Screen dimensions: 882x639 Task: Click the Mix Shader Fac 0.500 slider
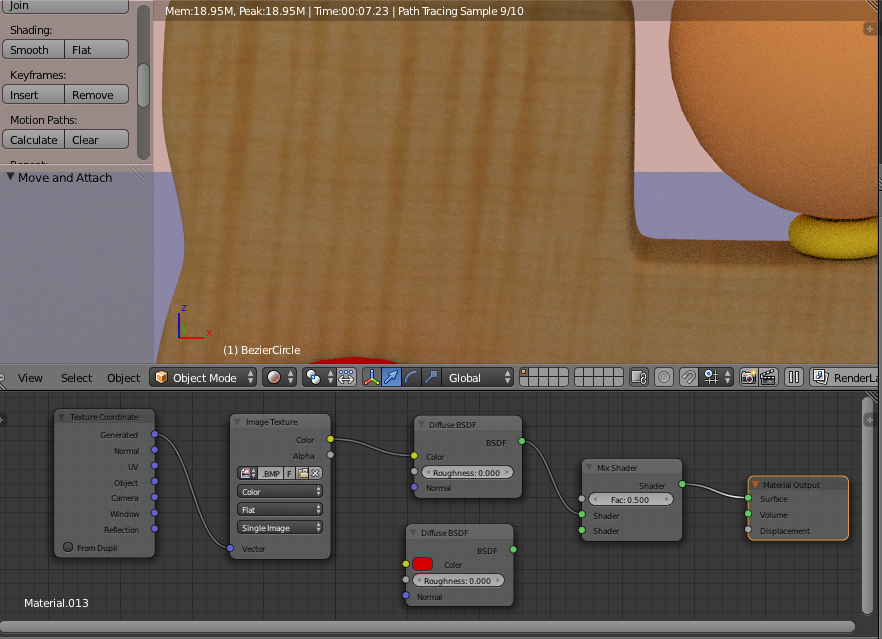pyautogui.click(x=630, y=500)
